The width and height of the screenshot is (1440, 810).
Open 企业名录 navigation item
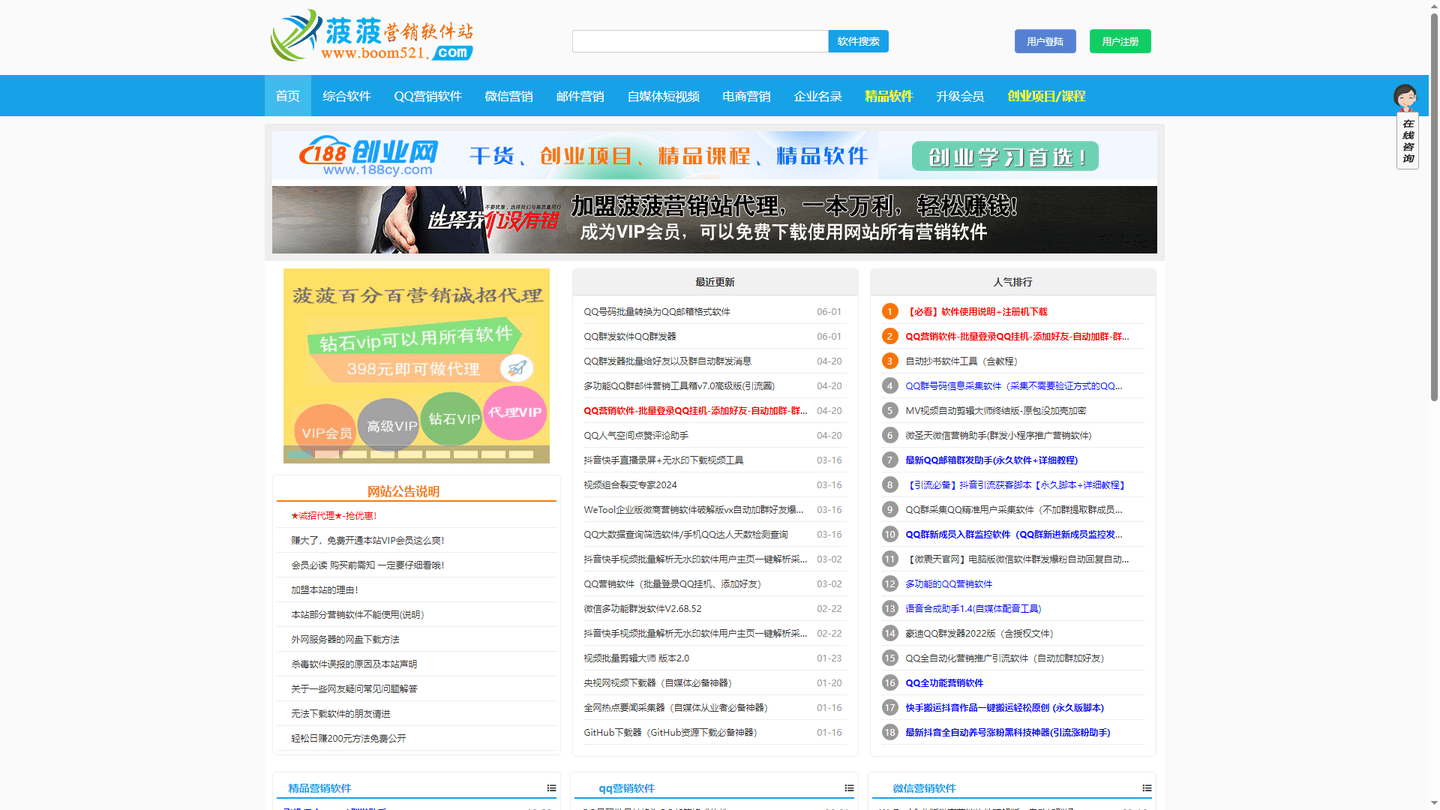point(818,96)
